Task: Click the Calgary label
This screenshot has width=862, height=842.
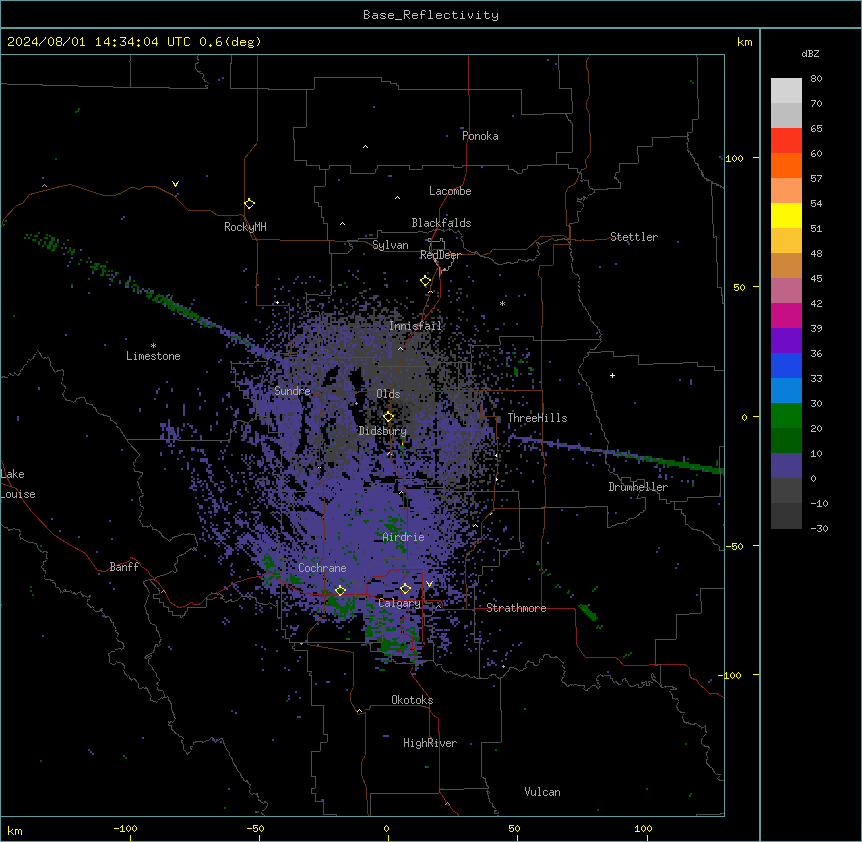Action: coord(400,603)
